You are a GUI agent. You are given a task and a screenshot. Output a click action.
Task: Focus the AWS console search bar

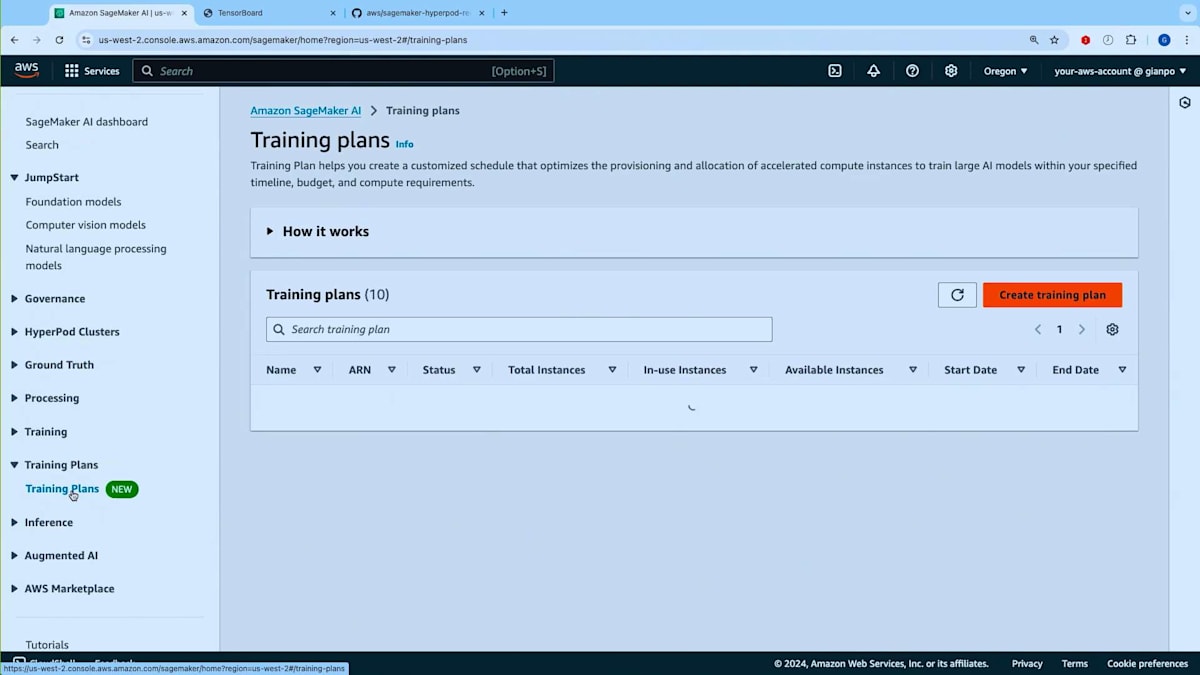(x=343, y=71)
